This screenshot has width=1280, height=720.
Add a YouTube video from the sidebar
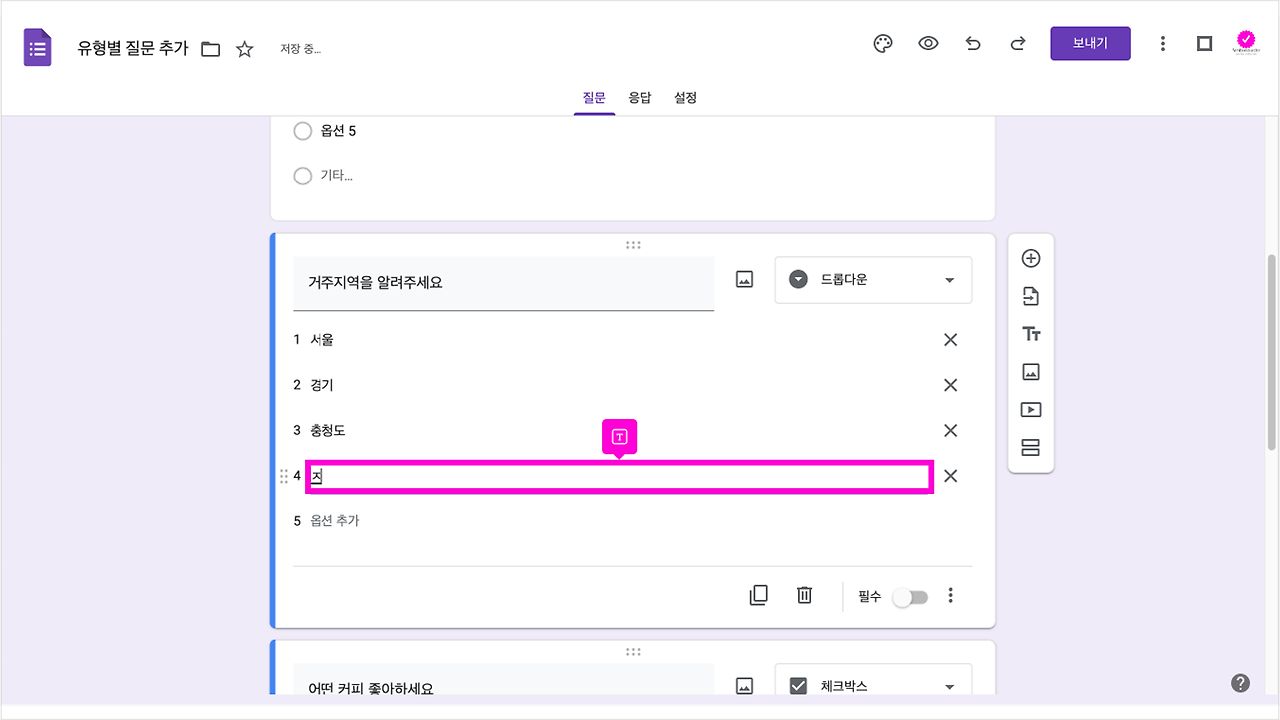(1030, 409)
